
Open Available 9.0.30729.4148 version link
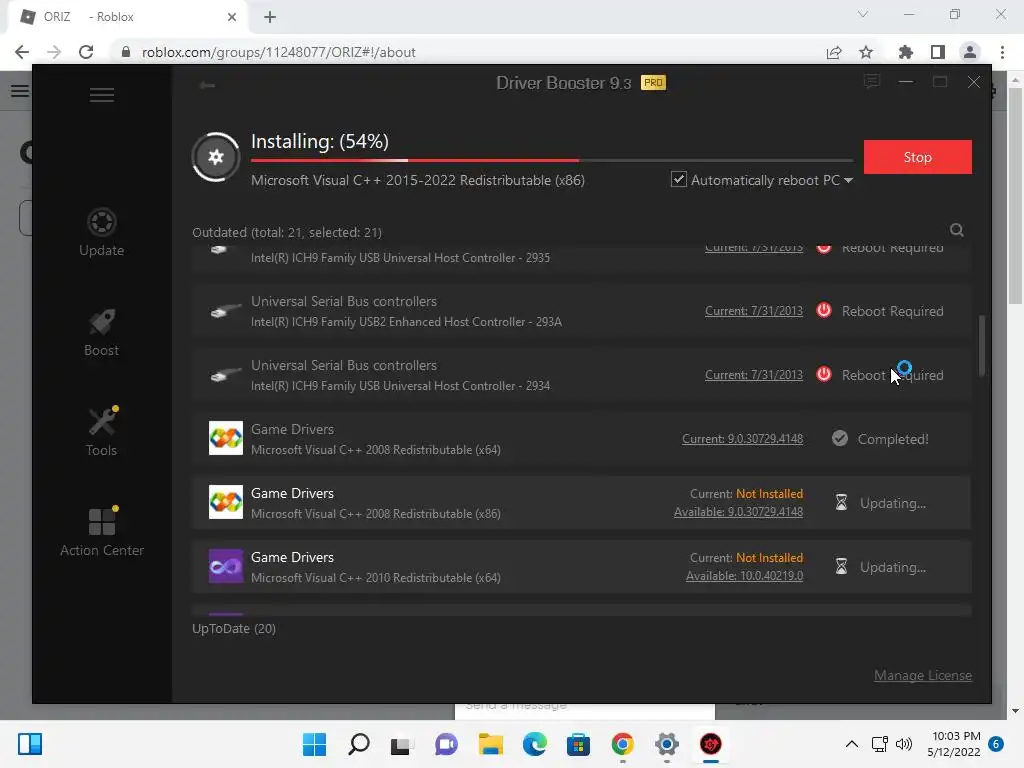coord(739,512)
